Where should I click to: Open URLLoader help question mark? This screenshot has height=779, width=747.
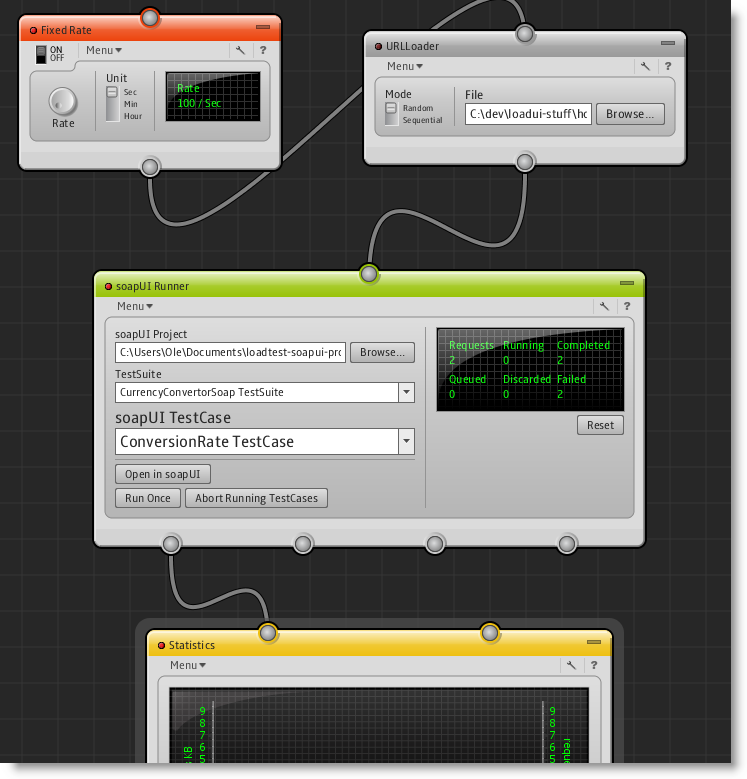668,66
